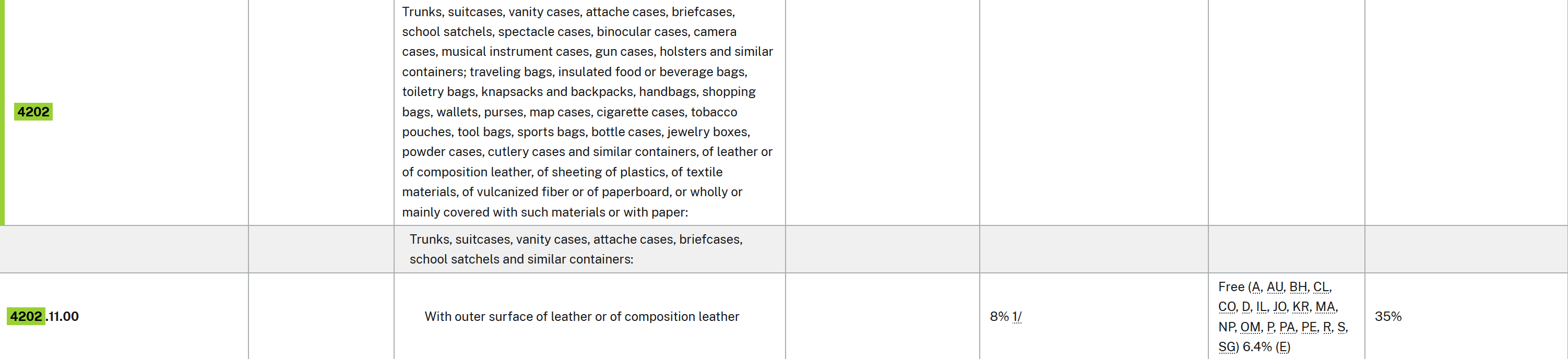Viewport: 1568px width, 359px height.
Task: Open footnote 1/ beside the 8% rate
Action: coord(1016,316)
